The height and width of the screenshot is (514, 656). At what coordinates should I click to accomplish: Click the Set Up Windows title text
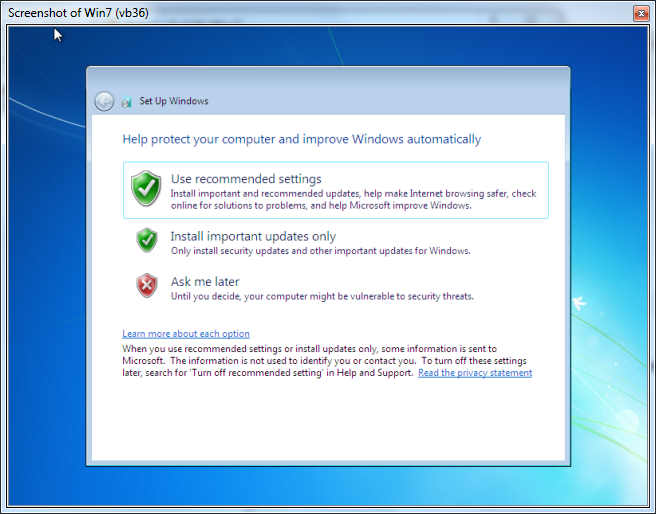pos(174,101)
